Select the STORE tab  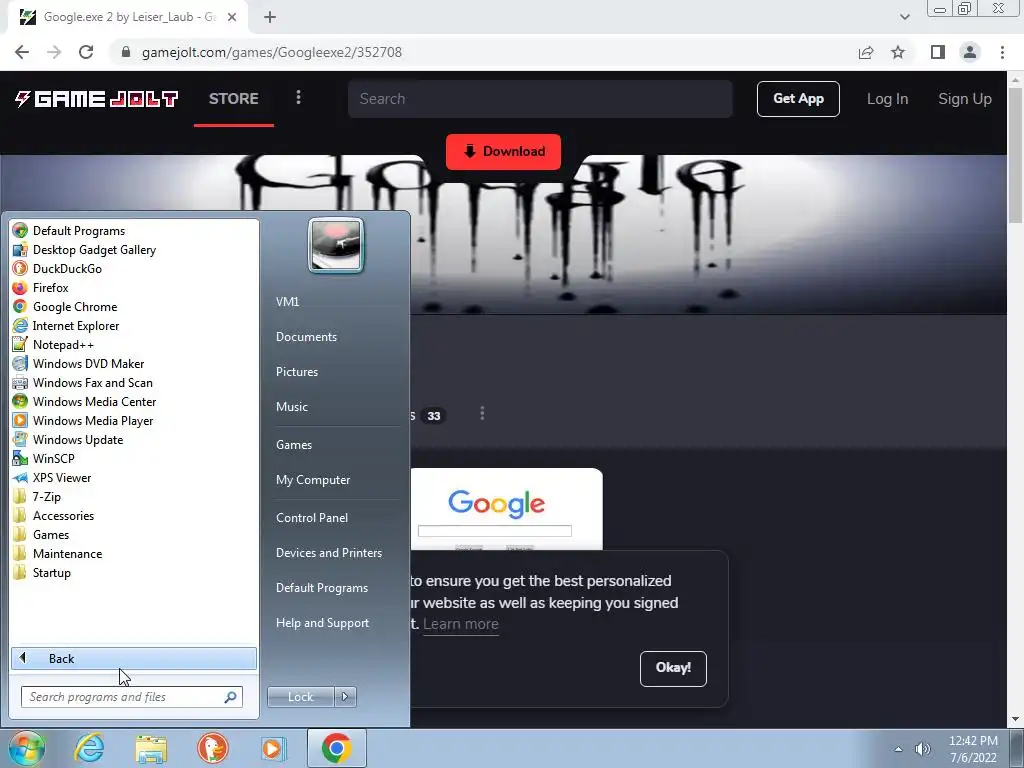pos(234,99)
